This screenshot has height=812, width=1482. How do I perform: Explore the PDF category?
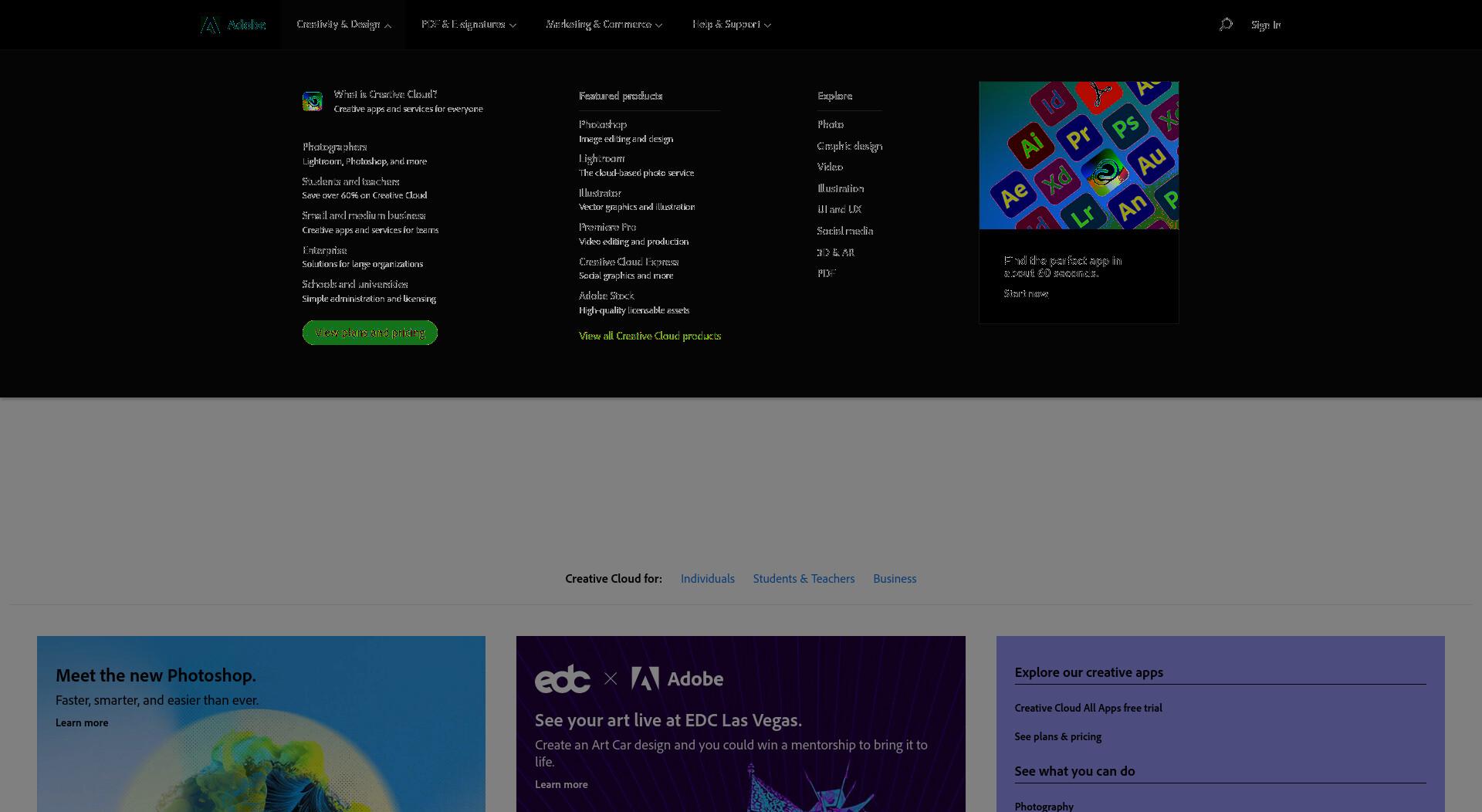coord(827,273)
